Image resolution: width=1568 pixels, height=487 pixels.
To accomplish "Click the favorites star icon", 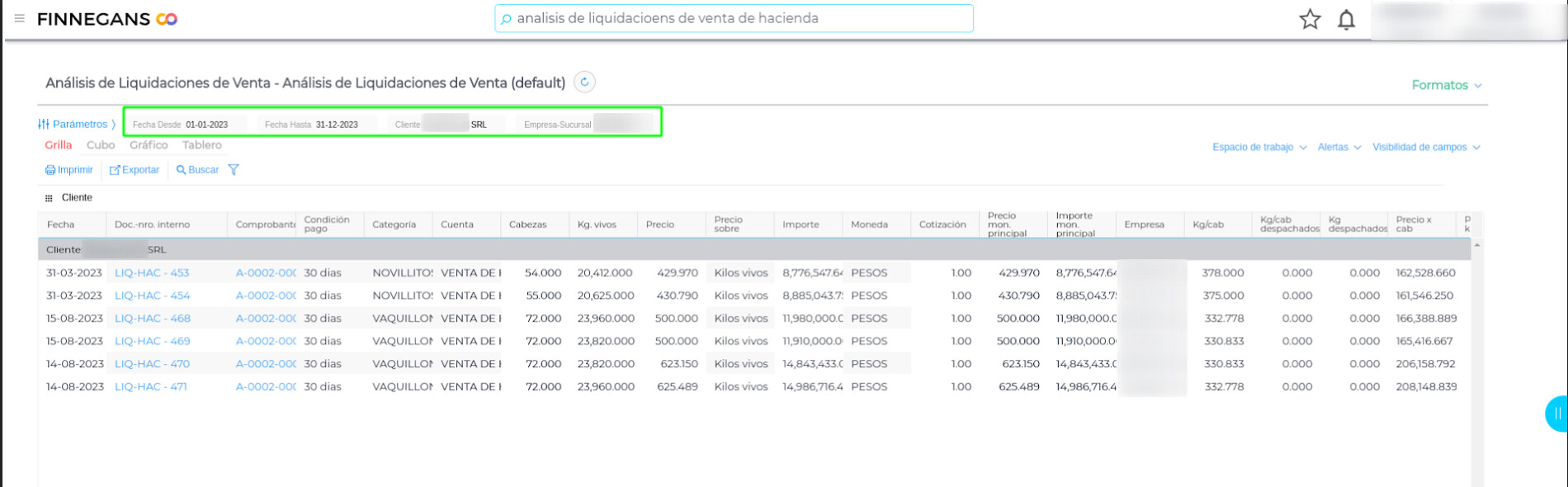I will click(1310, 19).
